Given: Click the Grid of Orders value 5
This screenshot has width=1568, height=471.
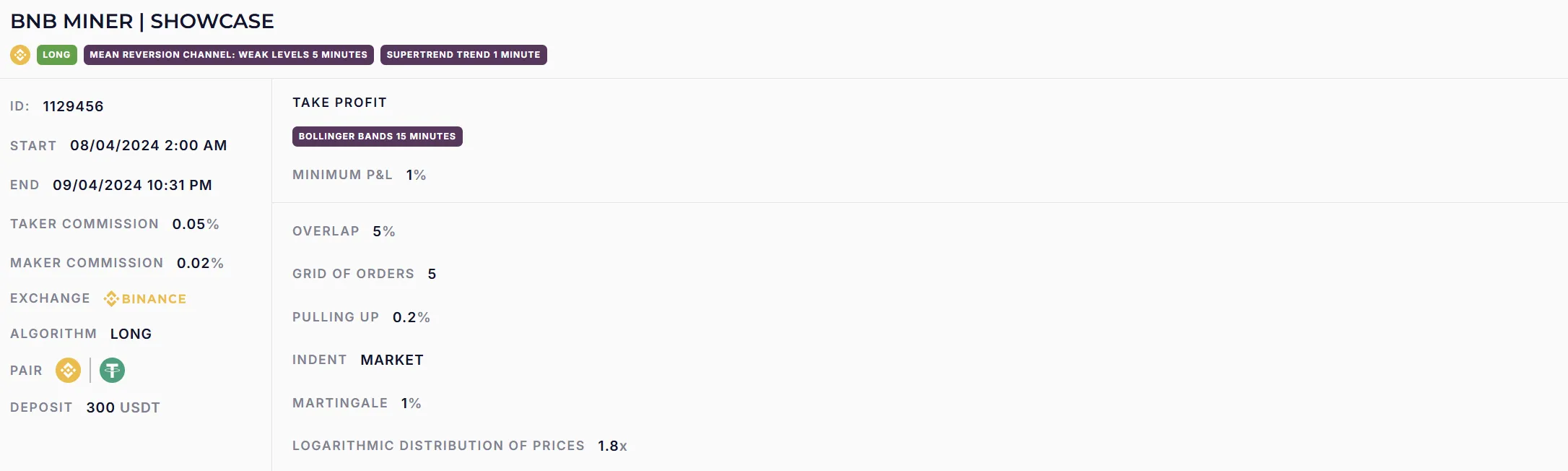Looking at the screenshot, I should 432,275.
